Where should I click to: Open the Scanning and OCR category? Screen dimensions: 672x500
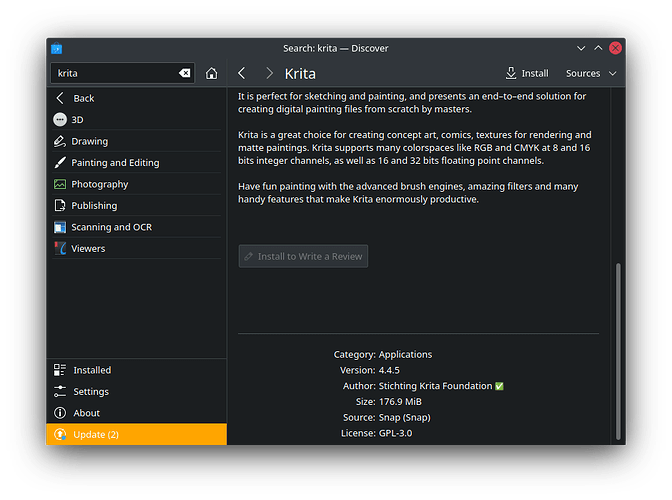(137, 227)
